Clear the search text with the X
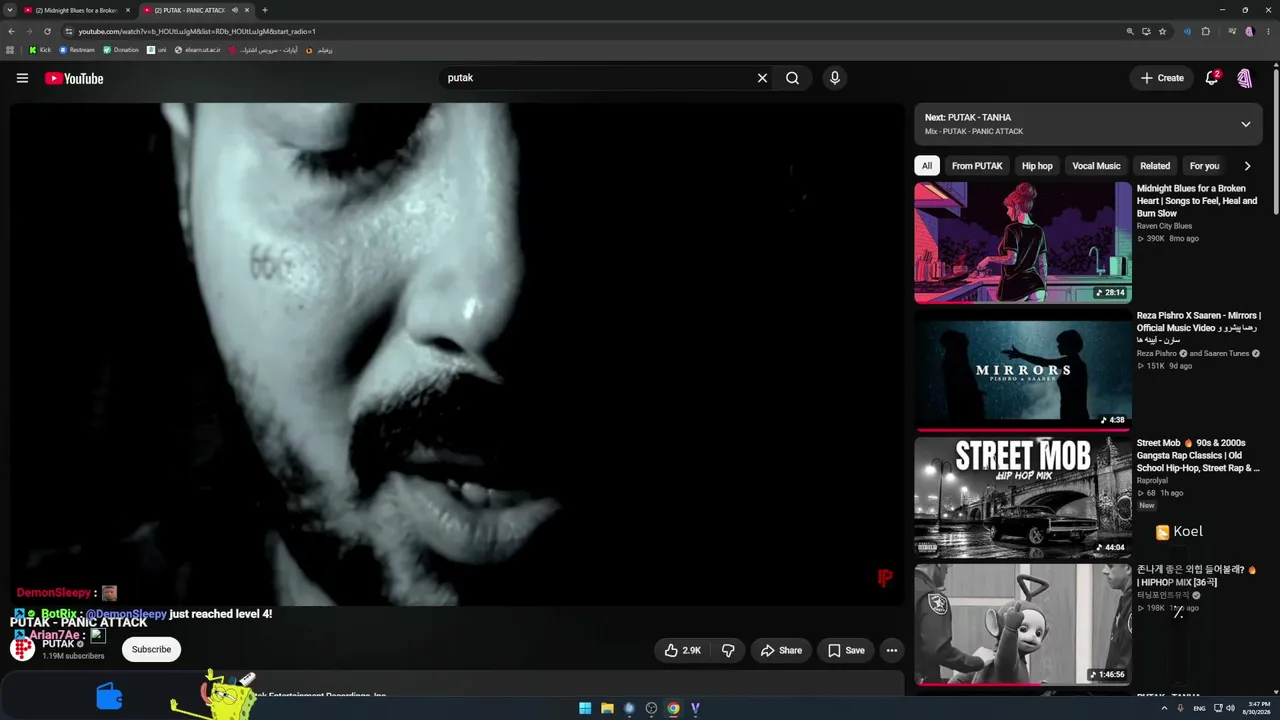The width and height of the screenshot is (1280, 720). [762, 78]
